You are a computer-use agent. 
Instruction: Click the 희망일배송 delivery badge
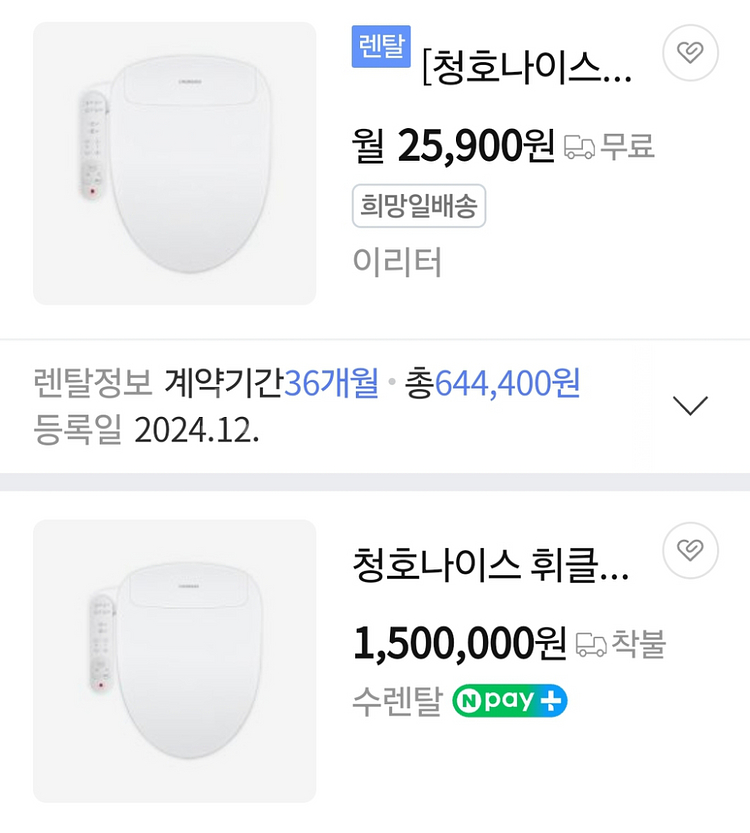[x=419, y=207]
